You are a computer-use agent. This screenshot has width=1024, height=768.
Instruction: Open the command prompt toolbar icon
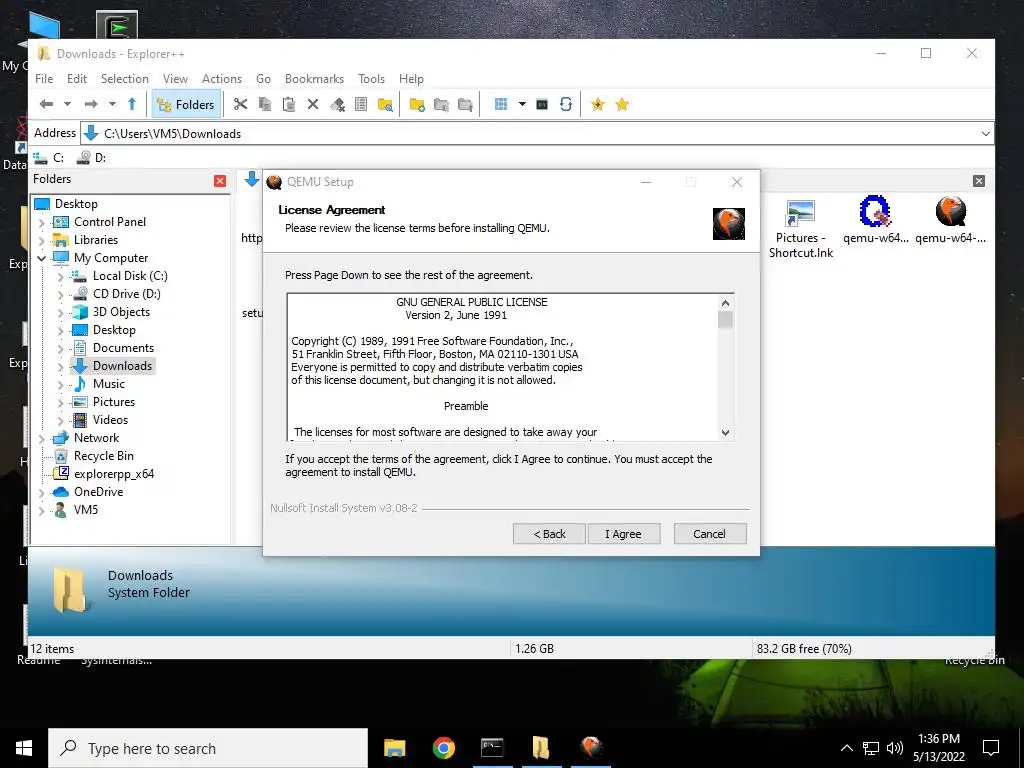click(542, 104)
